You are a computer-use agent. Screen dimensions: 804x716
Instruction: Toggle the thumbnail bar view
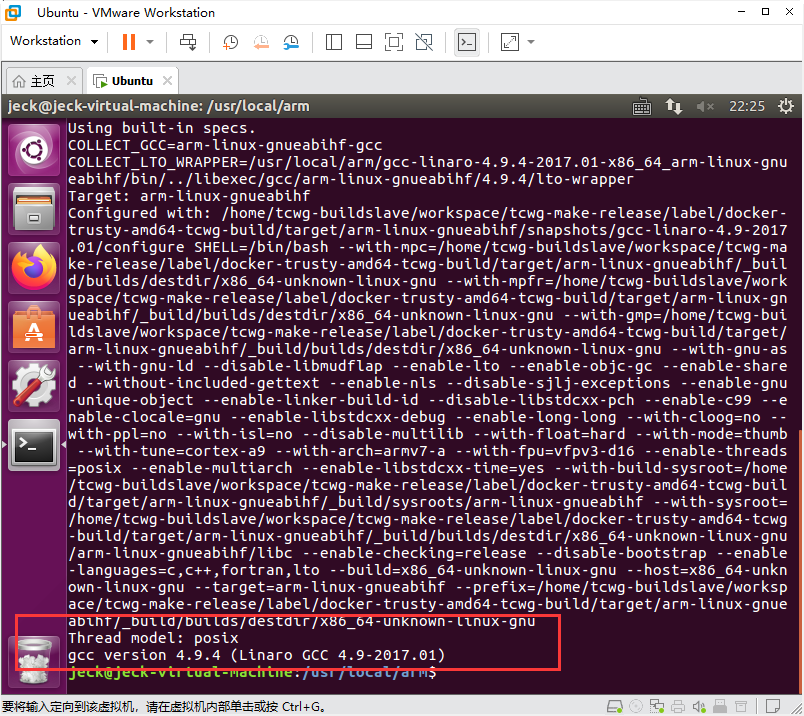[x=364, y=42]
